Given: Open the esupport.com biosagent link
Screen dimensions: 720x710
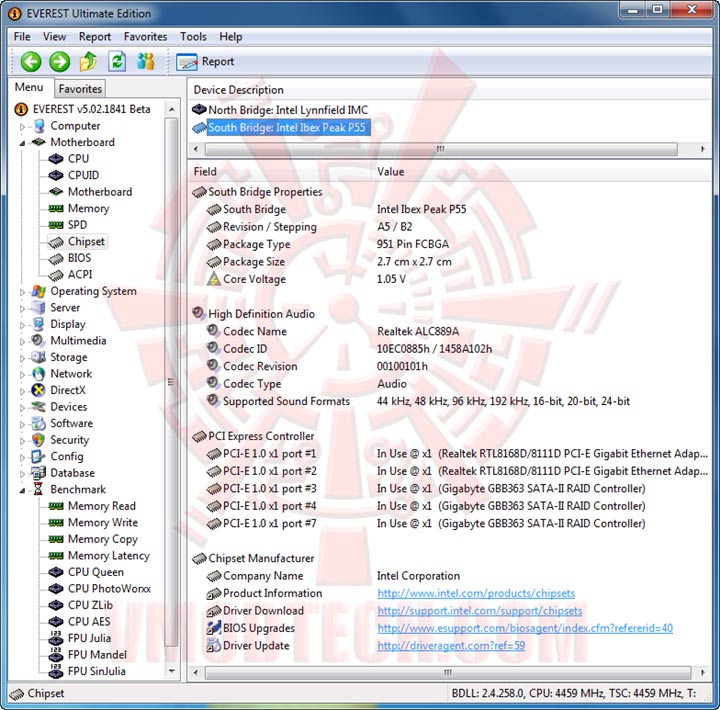Looking at the screenshot, I should [x=525, y=628].
